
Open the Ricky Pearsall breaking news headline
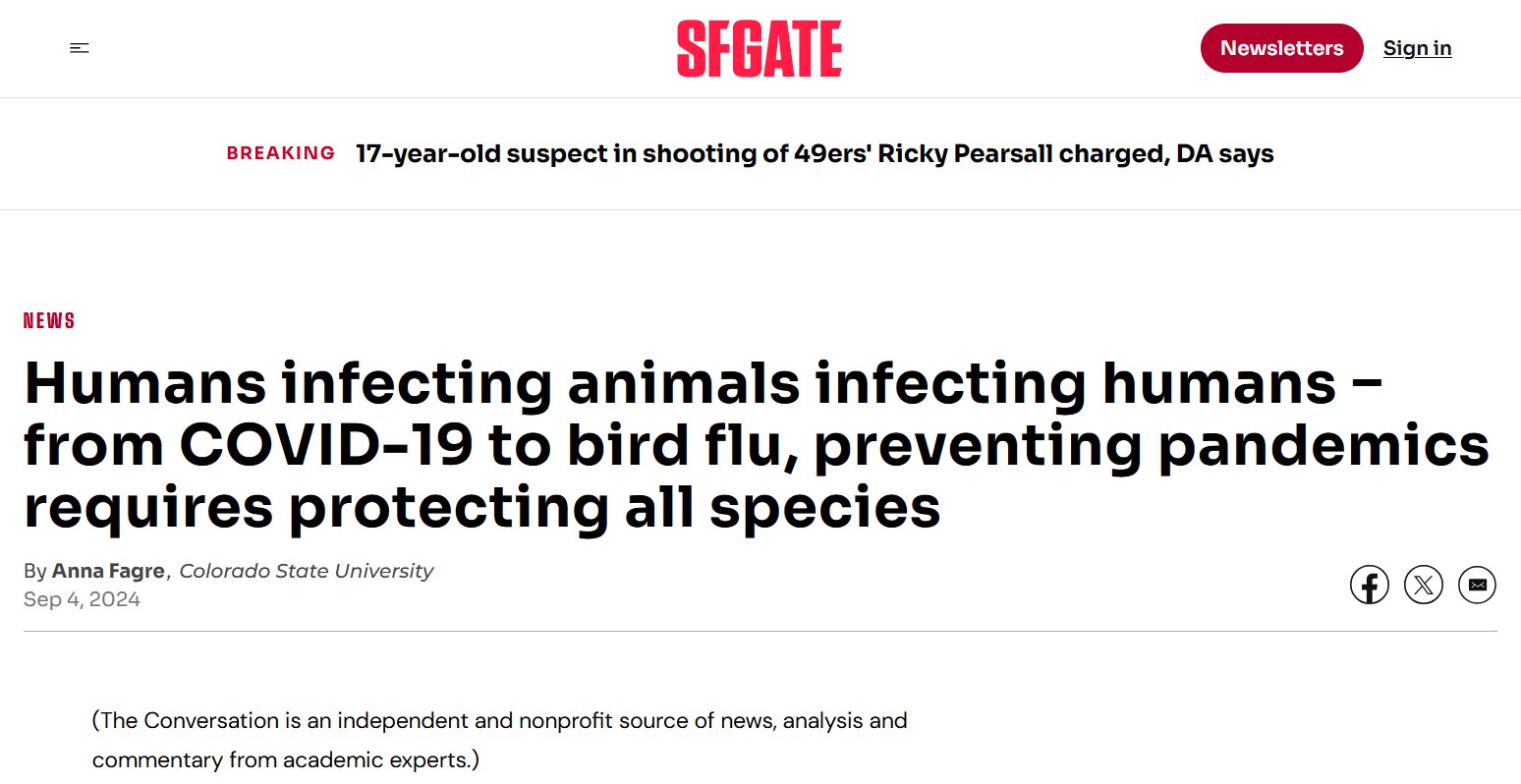click(815, 153)
